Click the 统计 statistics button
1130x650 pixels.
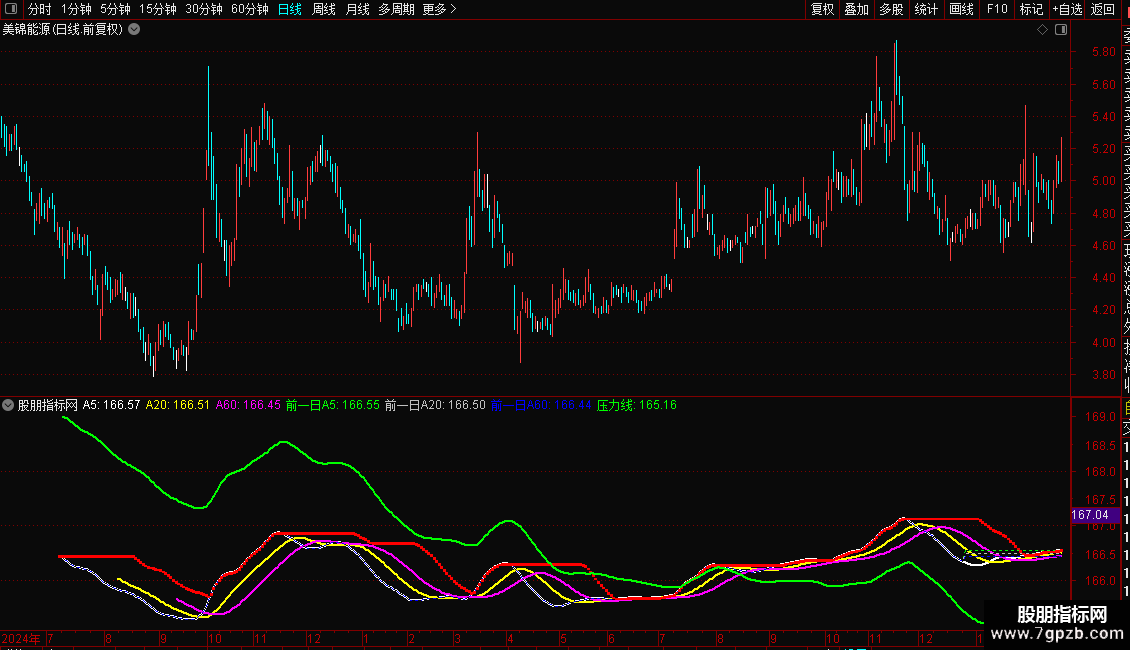[926, 9]
